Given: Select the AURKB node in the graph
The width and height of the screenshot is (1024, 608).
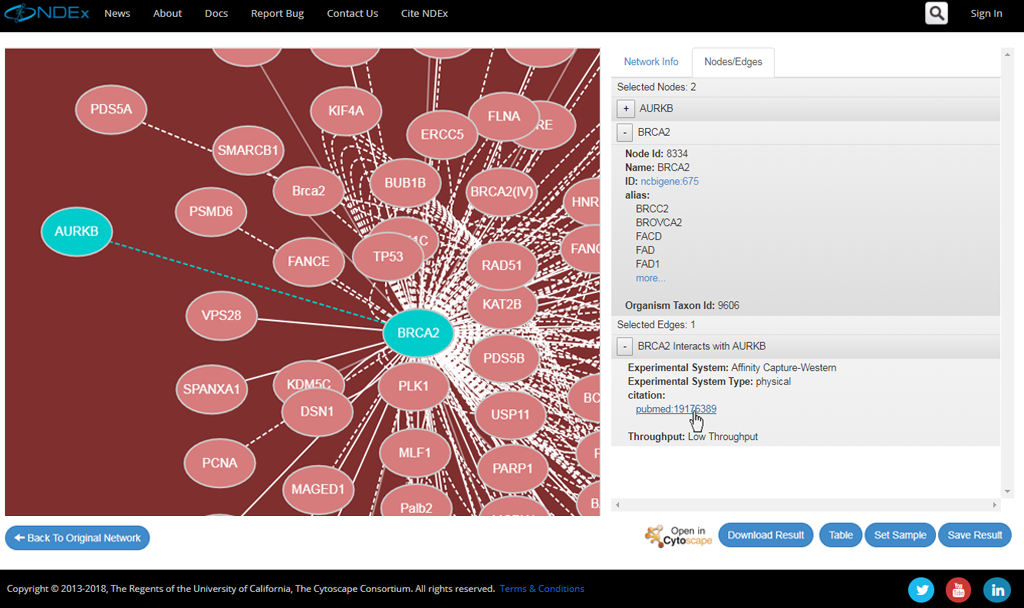Looking at the screenshot, I should tap(76, 231).
